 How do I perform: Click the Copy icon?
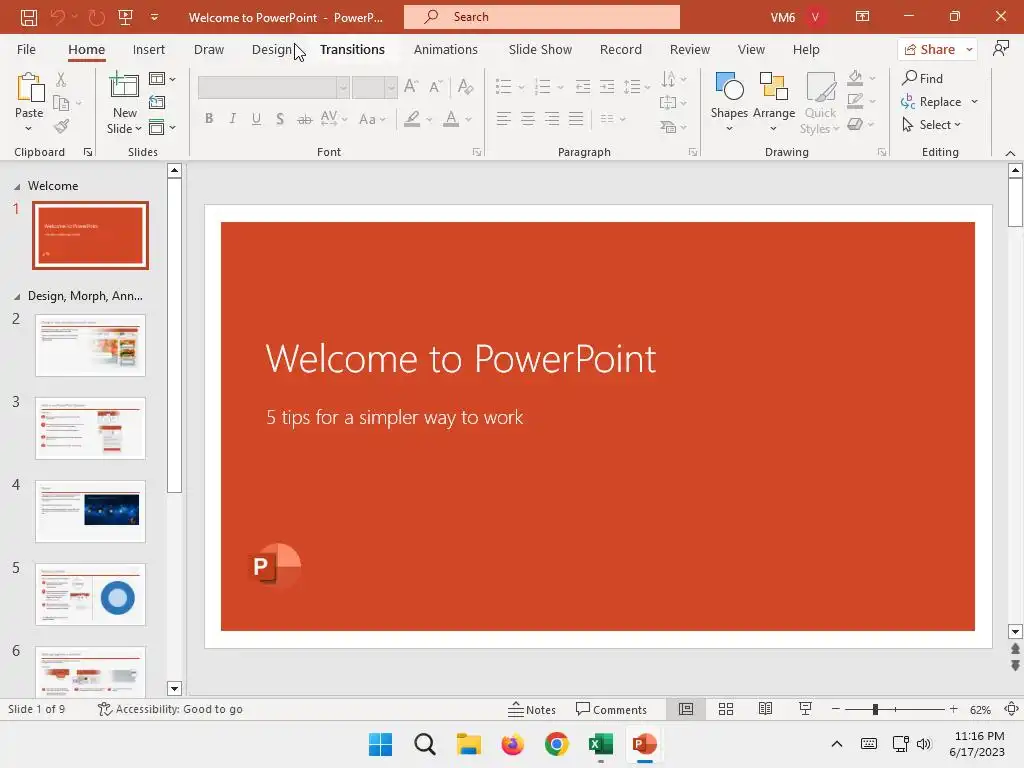pos(61,103)
